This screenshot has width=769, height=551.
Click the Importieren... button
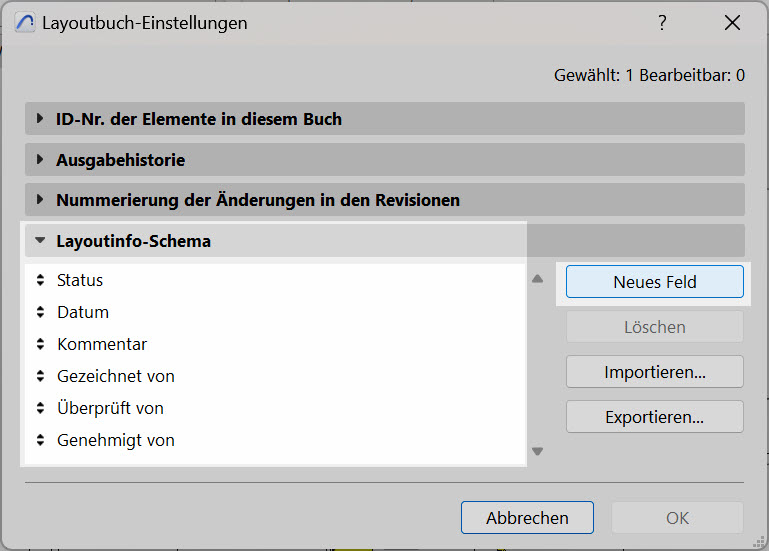coord(655,372)
